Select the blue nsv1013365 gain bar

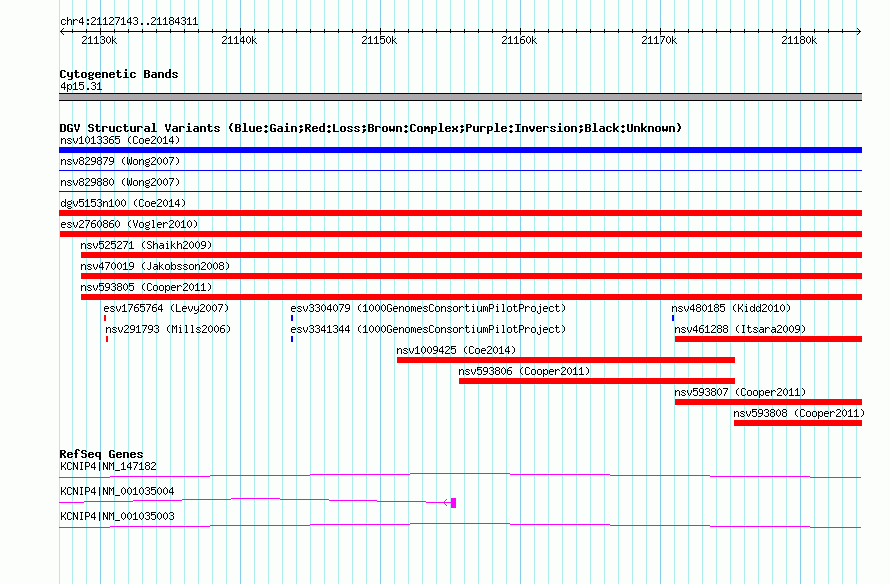[460, 150]
